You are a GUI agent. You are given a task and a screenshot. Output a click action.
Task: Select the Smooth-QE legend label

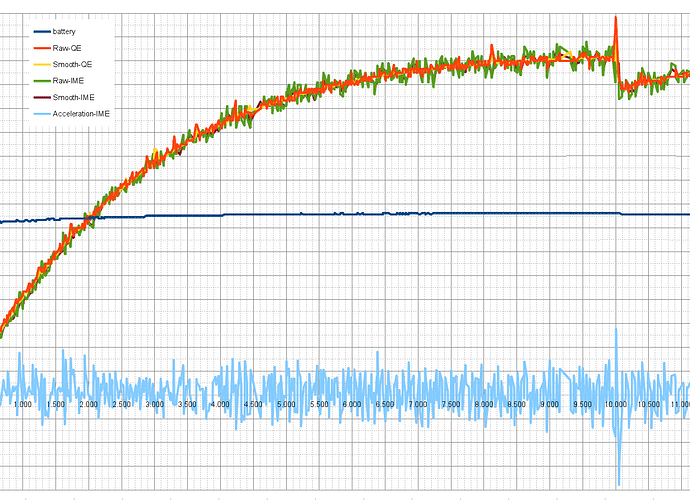tap(72, 64)
